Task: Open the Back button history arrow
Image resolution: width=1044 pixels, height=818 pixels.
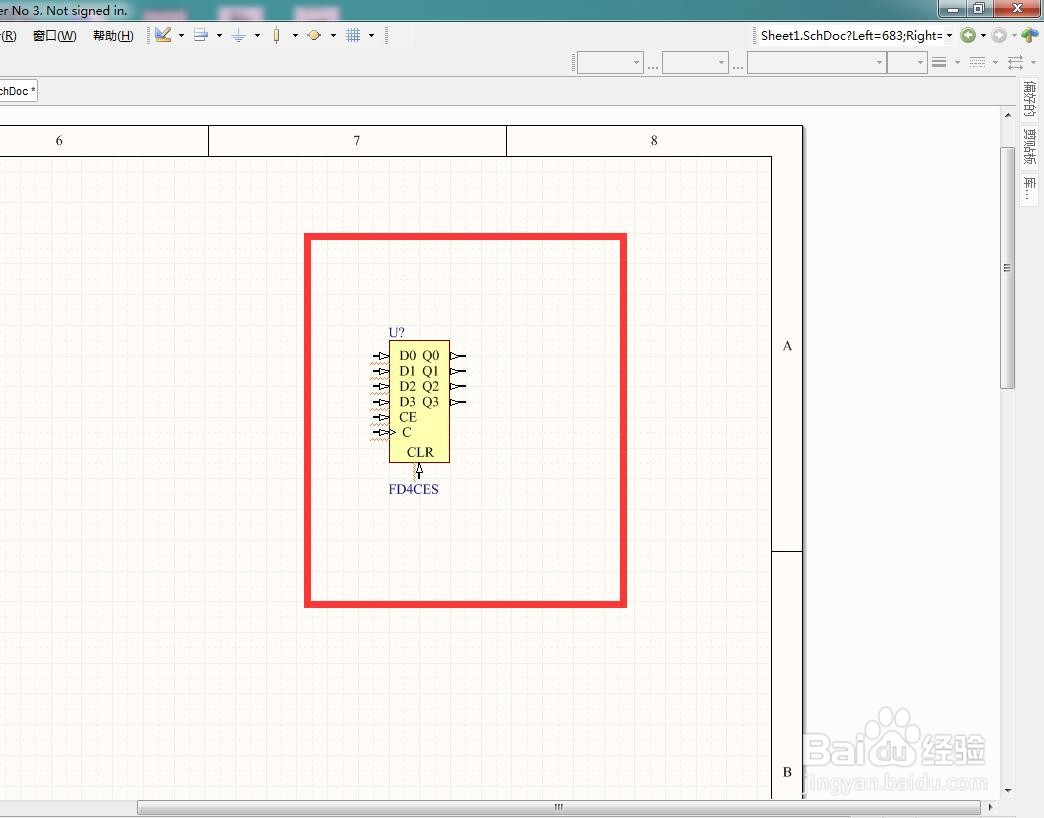Action: click(983, 35)
